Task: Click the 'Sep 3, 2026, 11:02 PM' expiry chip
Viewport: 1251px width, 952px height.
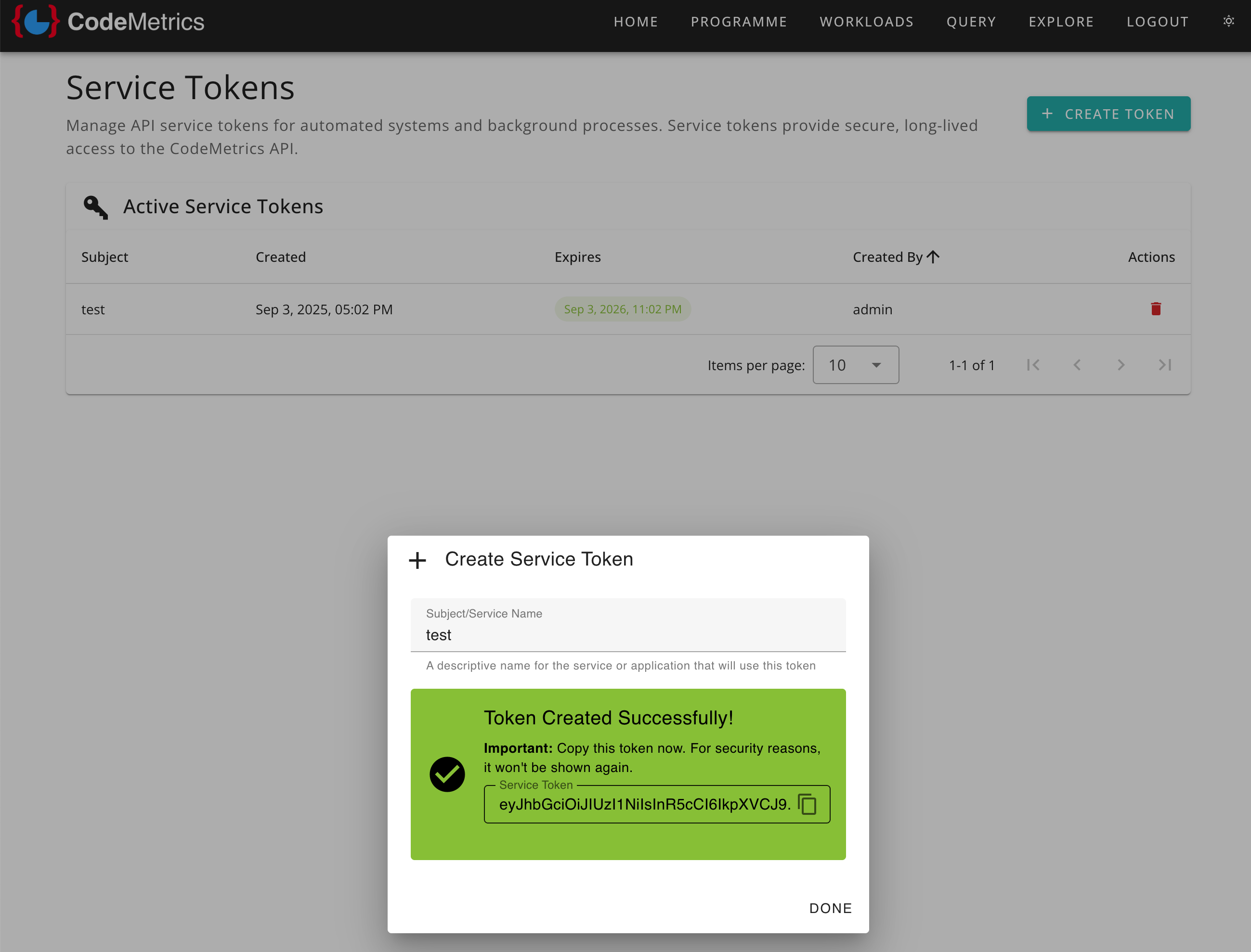Action: [623, 309]
